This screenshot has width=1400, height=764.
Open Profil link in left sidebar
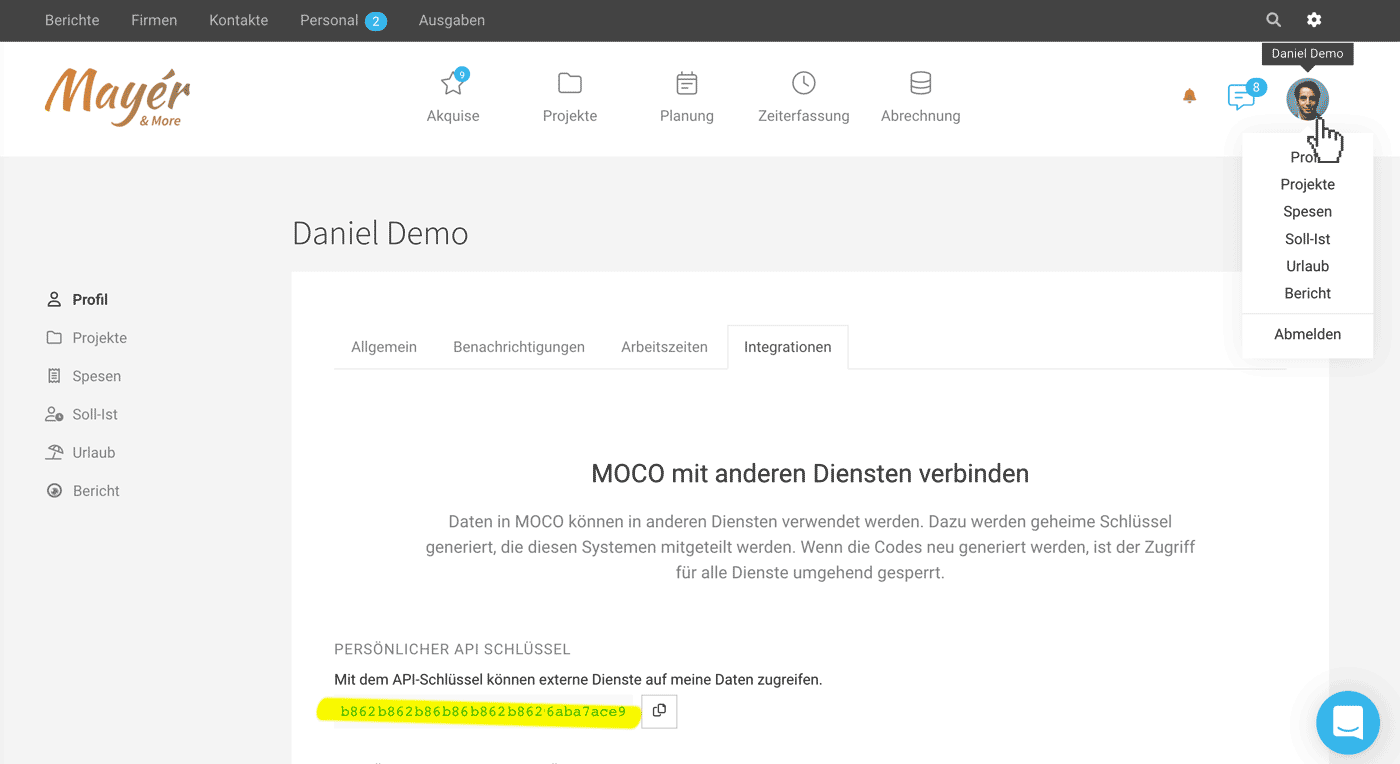point(90,299)
